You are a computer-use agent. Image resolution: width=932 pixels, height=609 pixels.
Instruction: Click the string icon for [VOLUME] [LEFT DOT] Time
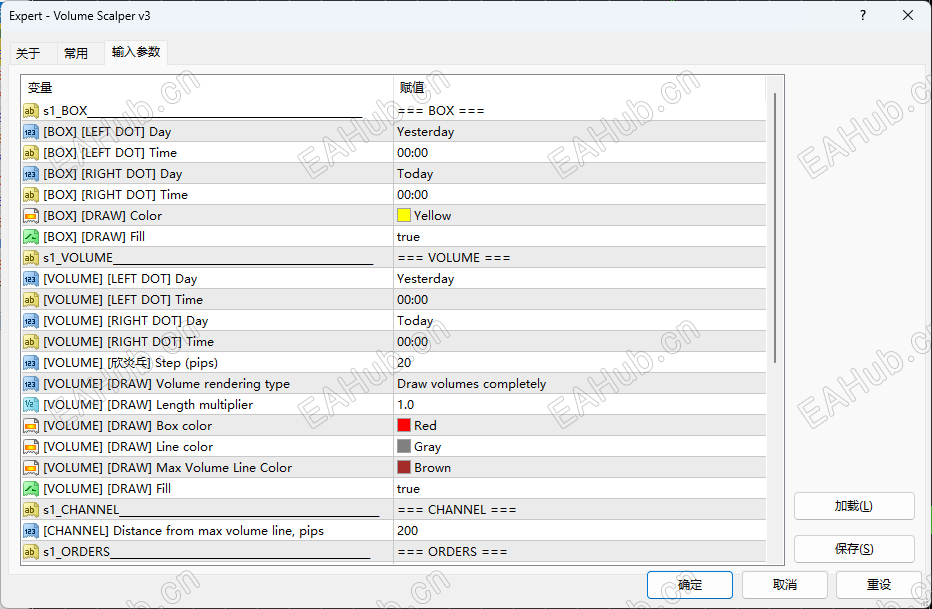pos(31,299)
